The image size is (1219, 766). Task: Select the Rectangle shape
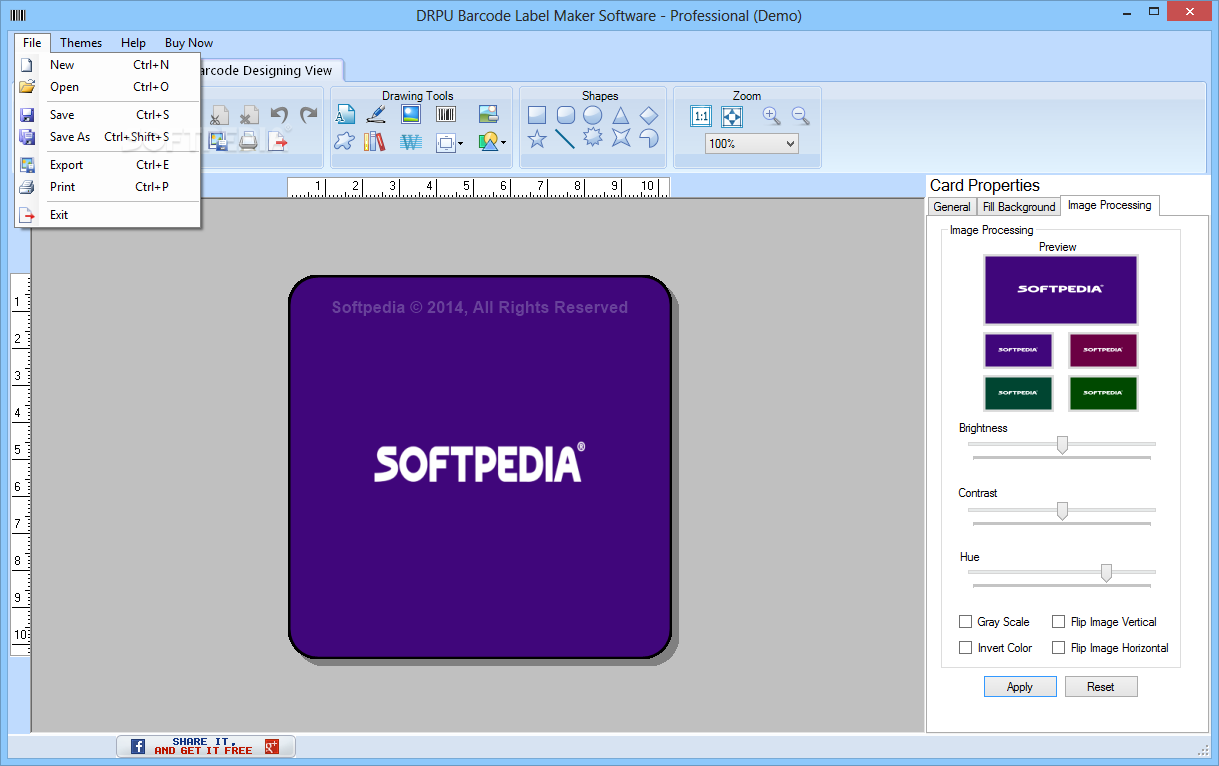coord(537,115)
